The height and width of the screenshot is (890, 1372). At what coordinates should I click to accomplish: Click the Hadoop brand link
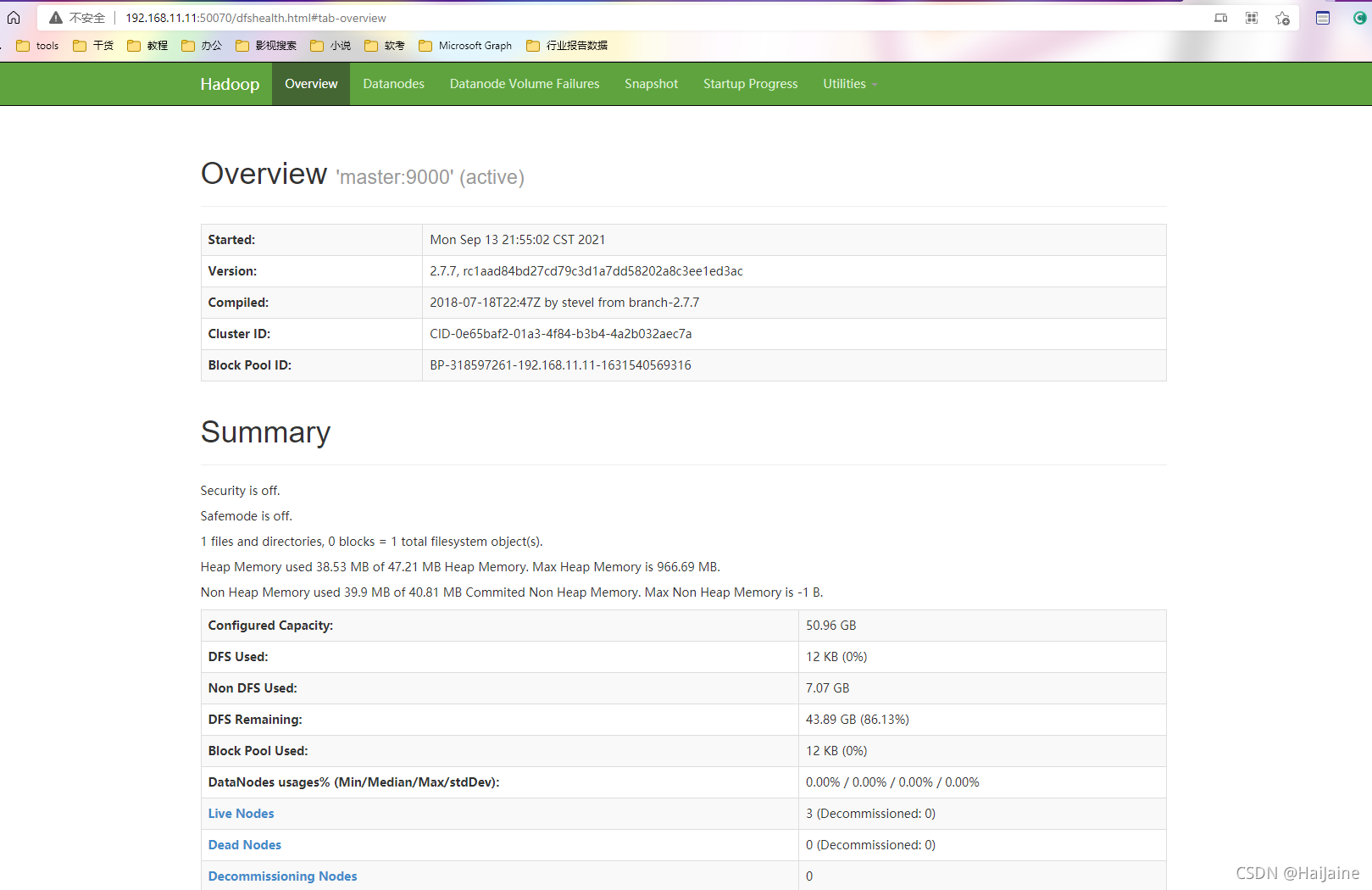point(230,84)
